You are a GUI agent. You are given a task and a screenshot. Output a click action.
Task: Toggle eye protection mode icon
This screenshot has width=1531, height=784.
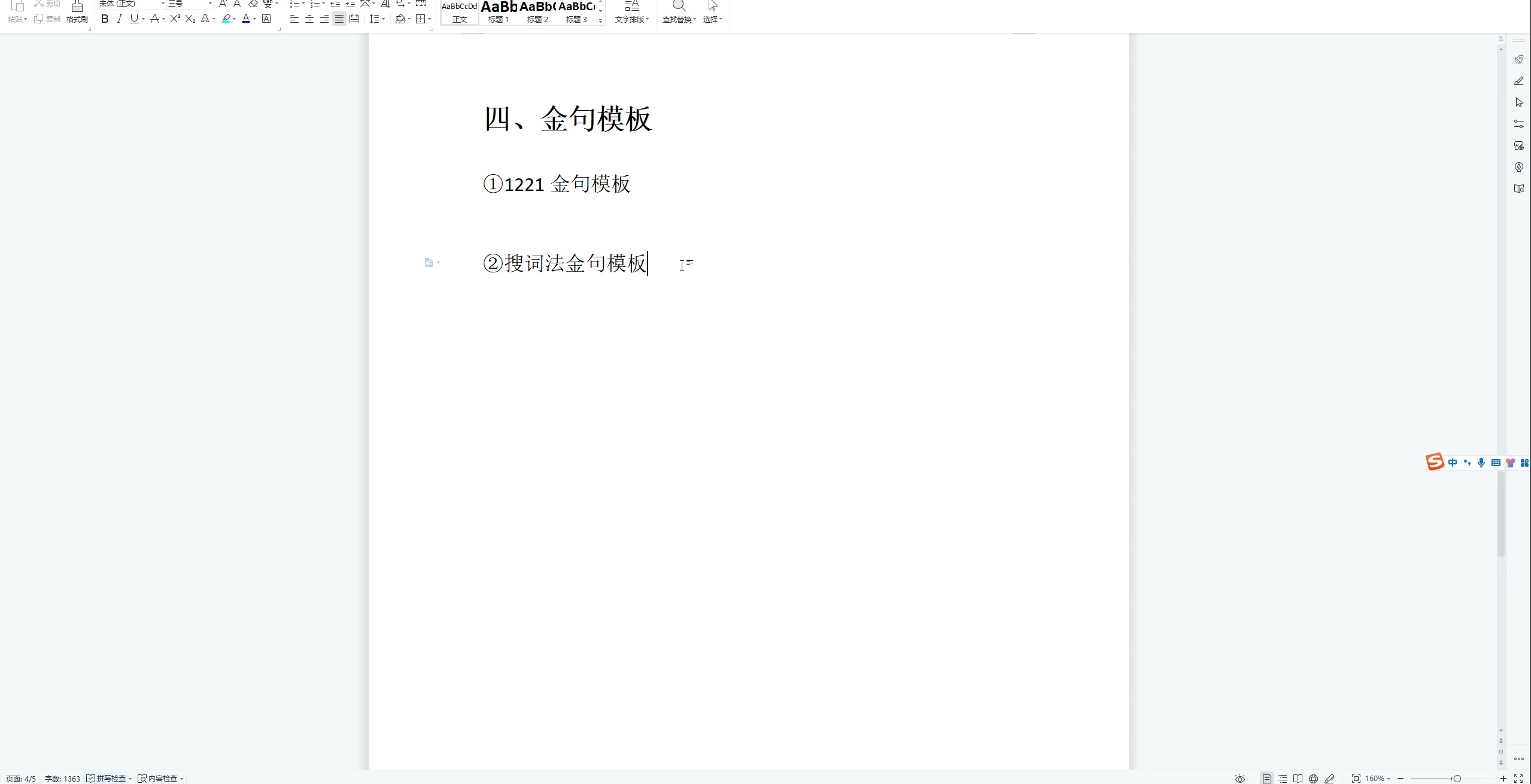pos(1240,778)
